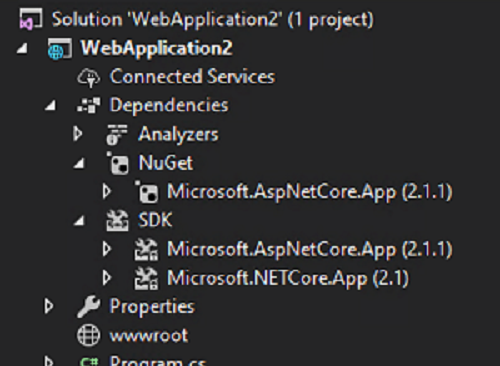
Task: Click the Dependencies node icon
Action: (x=88, y=106)
